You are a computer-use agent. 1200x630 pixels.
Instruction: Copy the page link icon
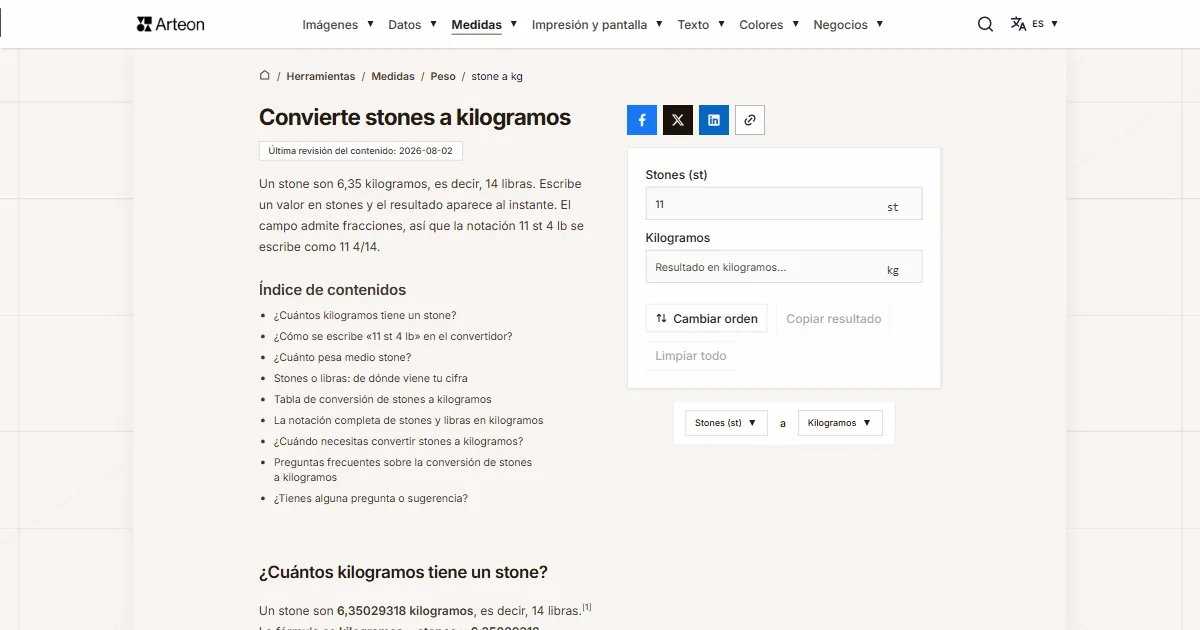[750, 120]
